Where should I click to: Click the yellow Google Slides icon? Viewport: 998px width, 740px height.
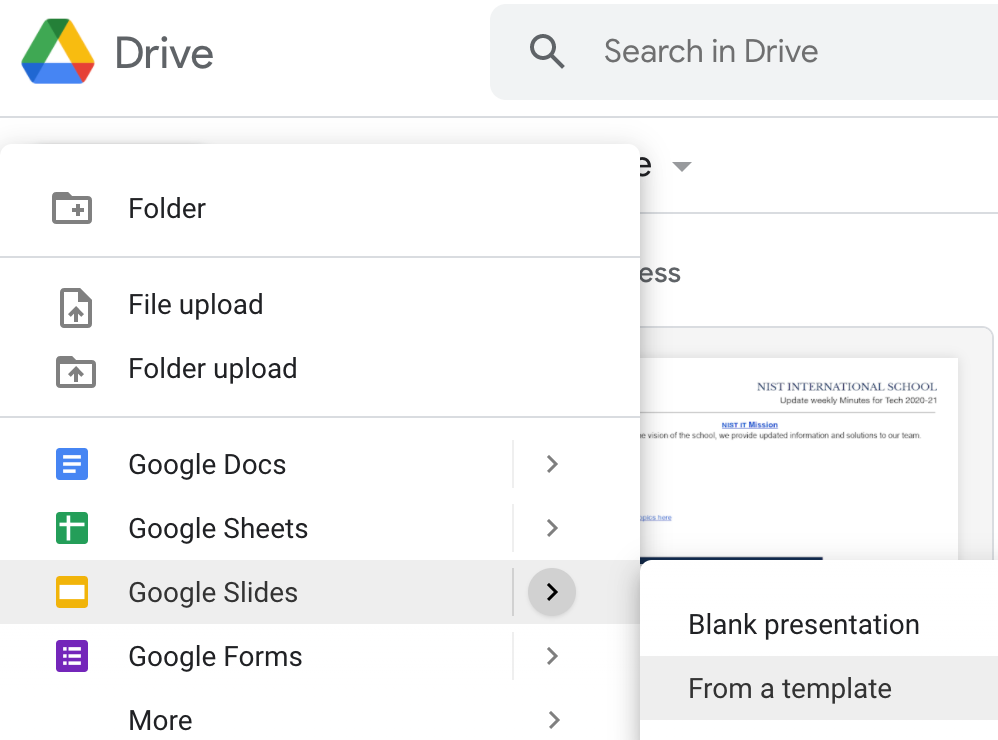[x=72, y=592]
